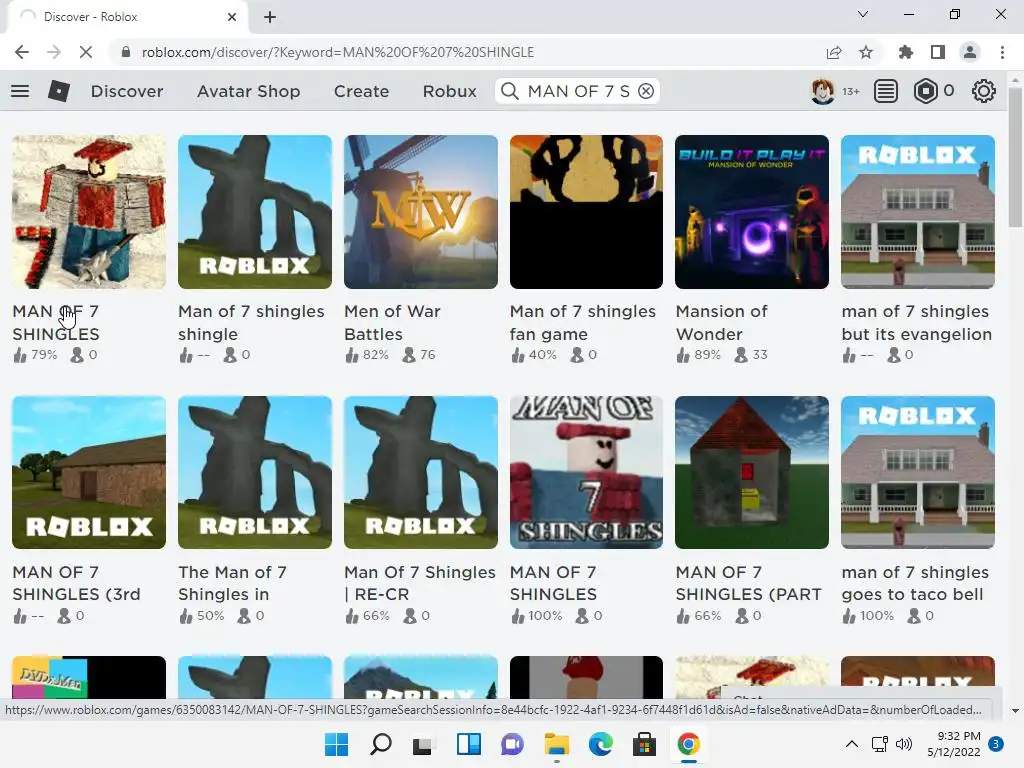Open a new browser tab

click(x=270, y=17)
